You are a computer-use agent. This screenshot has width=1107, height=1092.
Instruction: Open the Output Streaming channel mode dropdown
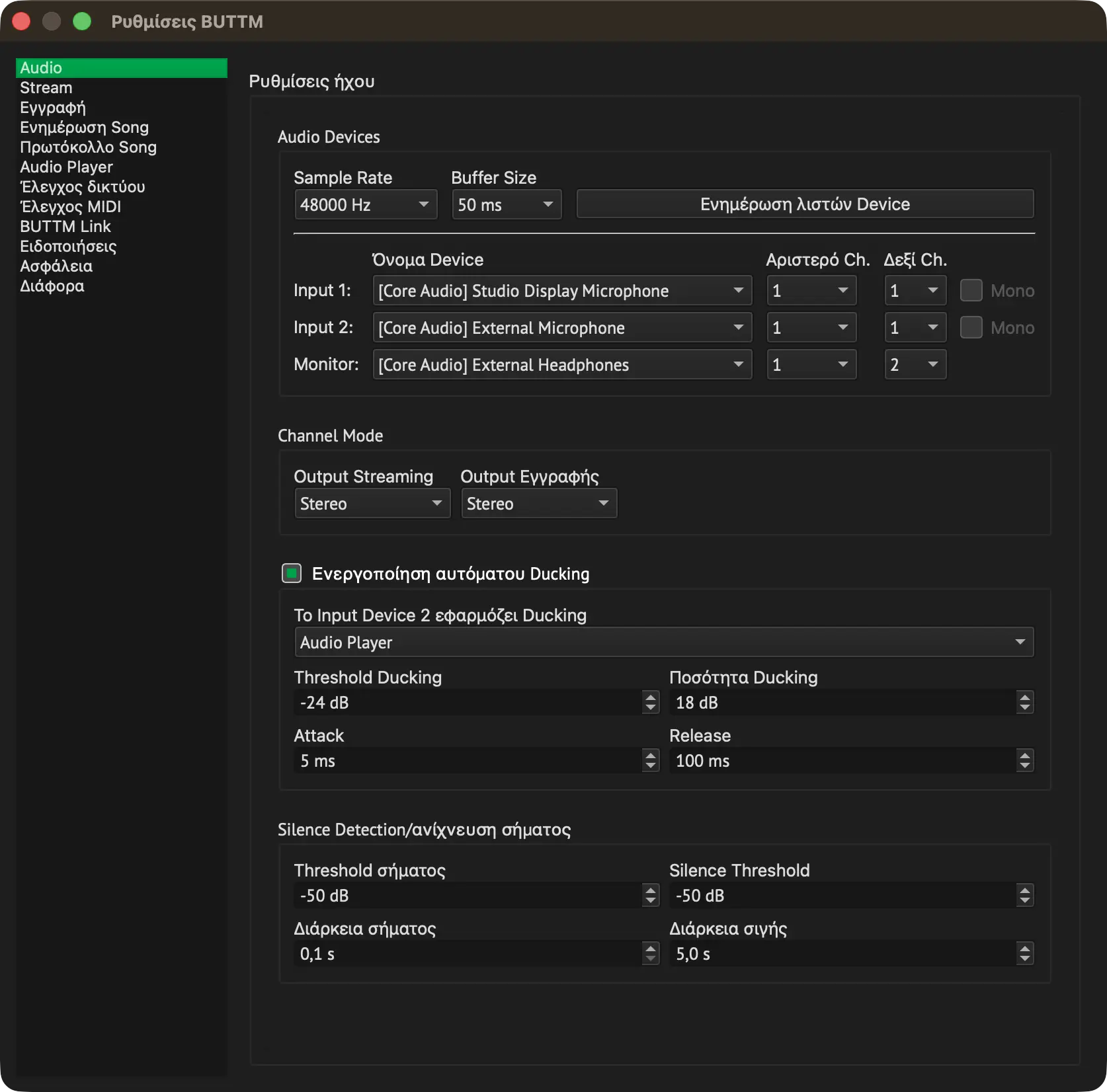[372, 504]
